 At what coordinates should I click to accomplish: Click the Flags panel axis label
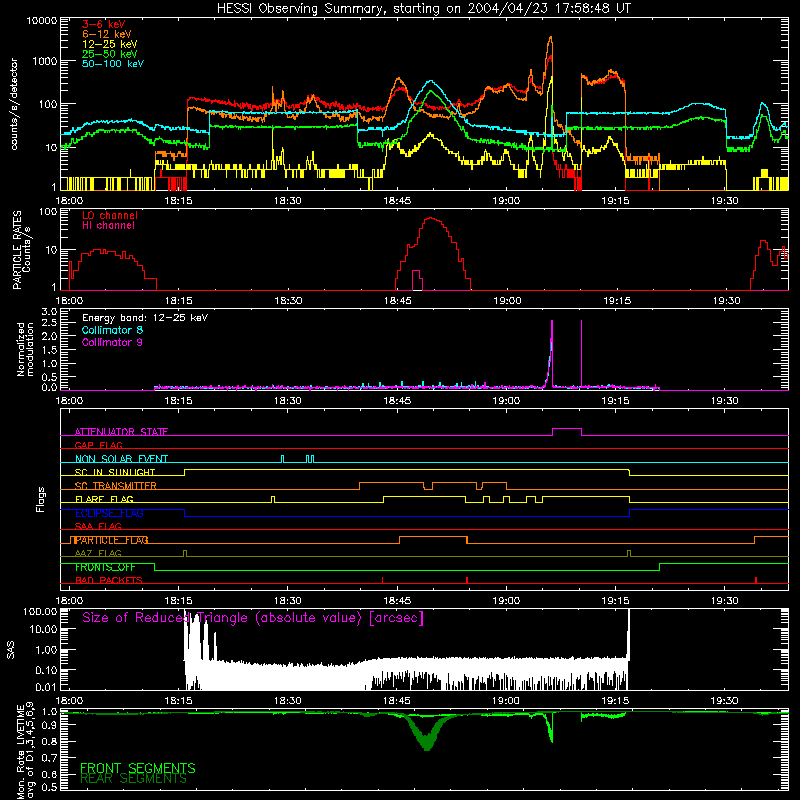(40, 499)
